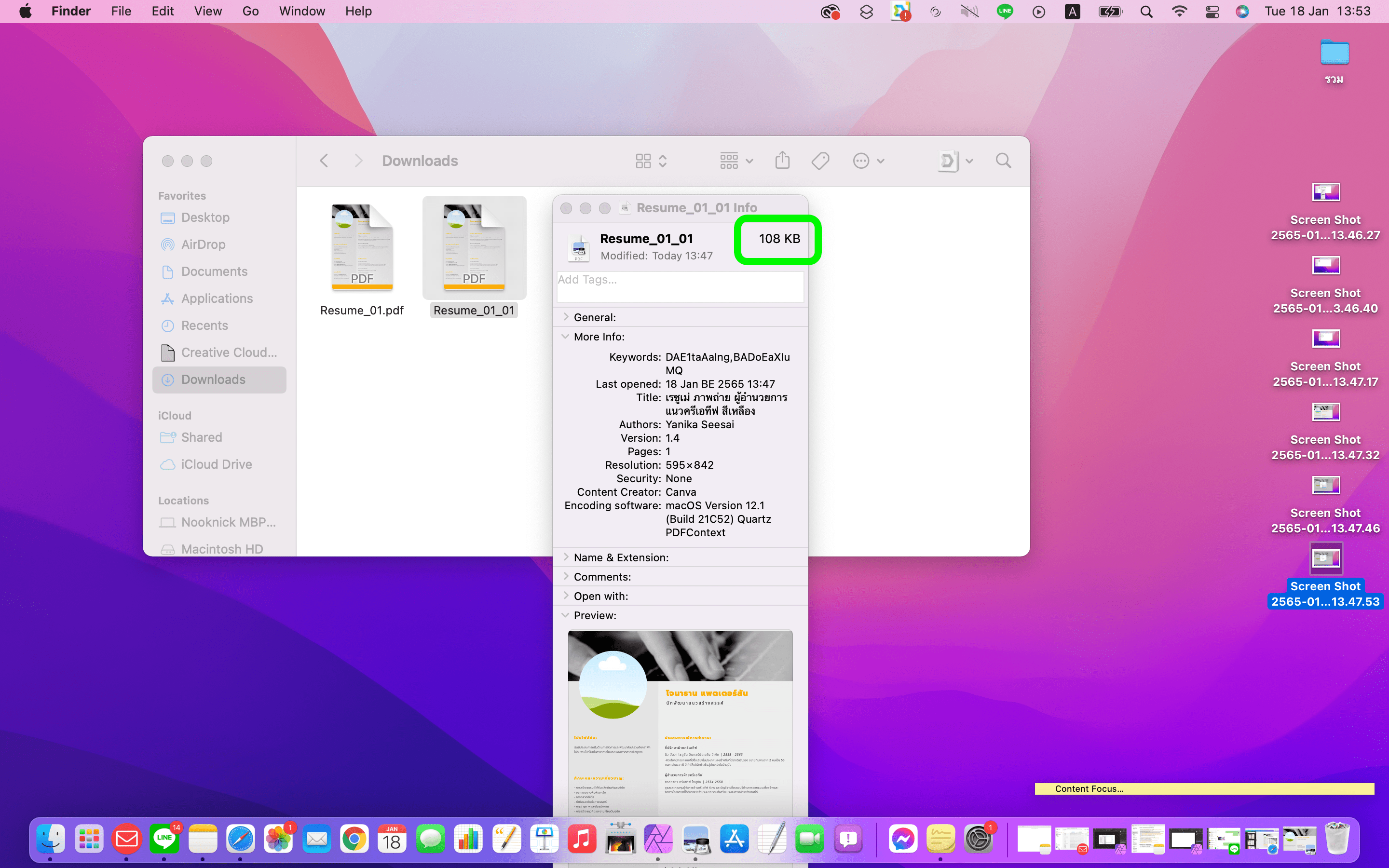
Task: Expand the Name & Extension section
Action: pos(566,557)
